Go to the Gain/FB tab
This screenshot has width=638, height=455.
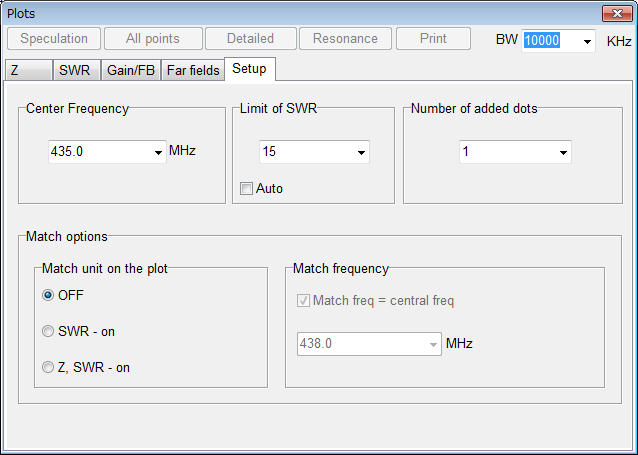click(131, 71)
